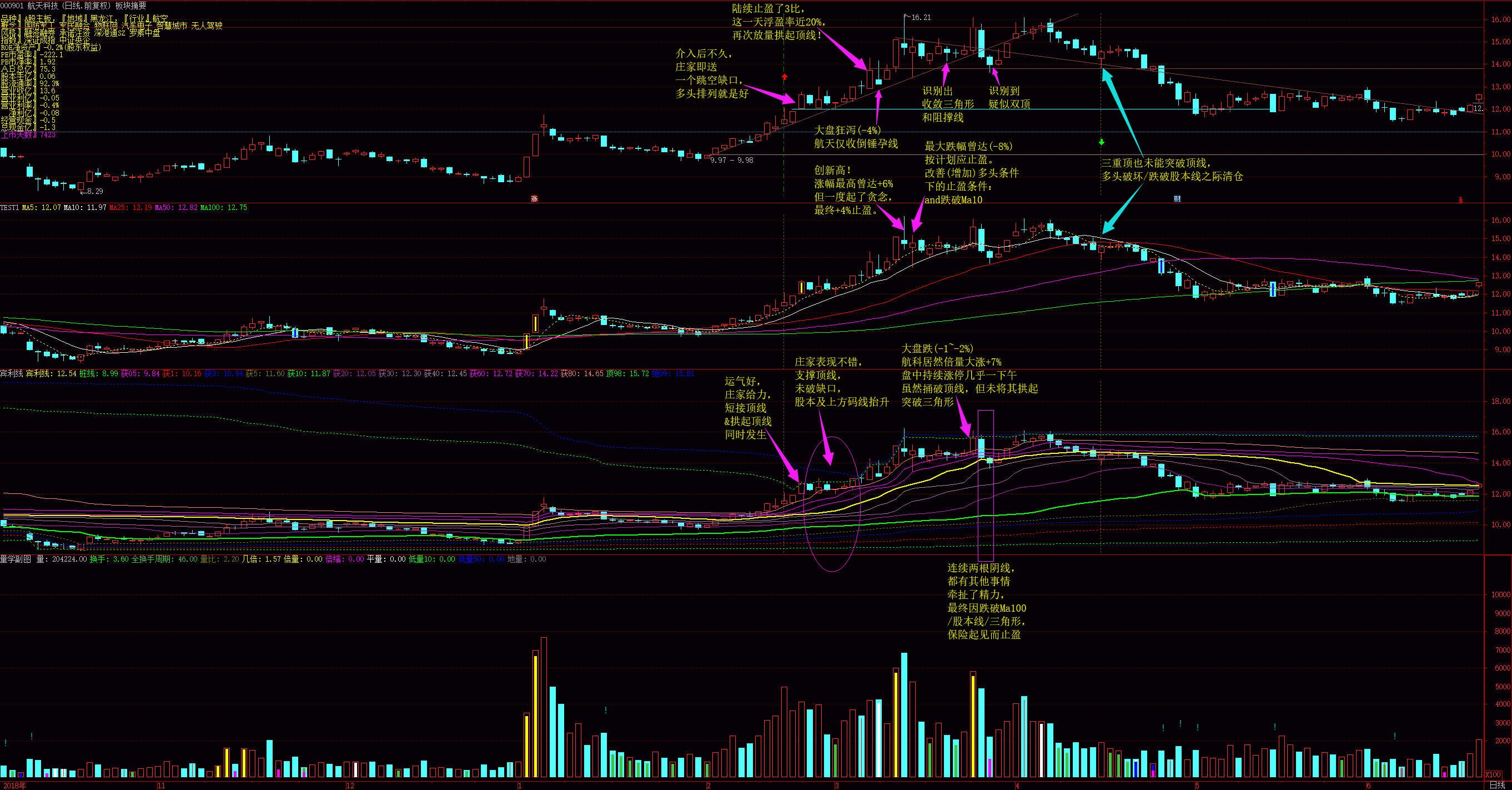Click the 股流通率 92.3% info line
This screenshot has width=1512, height=790.
30,83
